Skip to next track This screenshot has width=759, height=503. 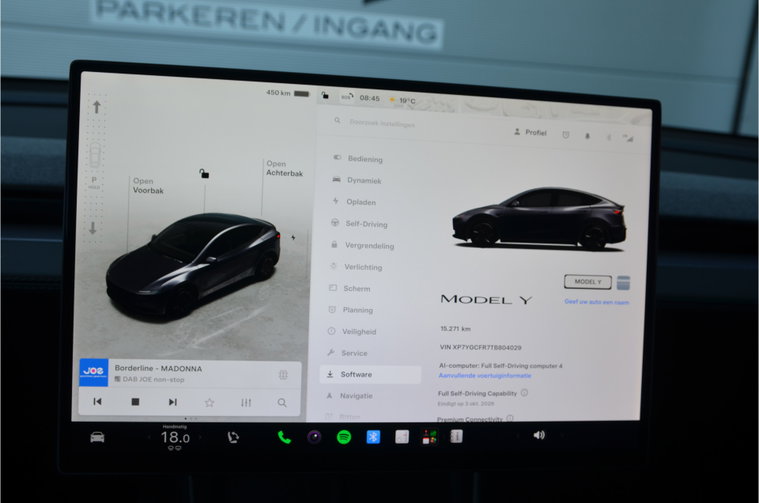173,402
